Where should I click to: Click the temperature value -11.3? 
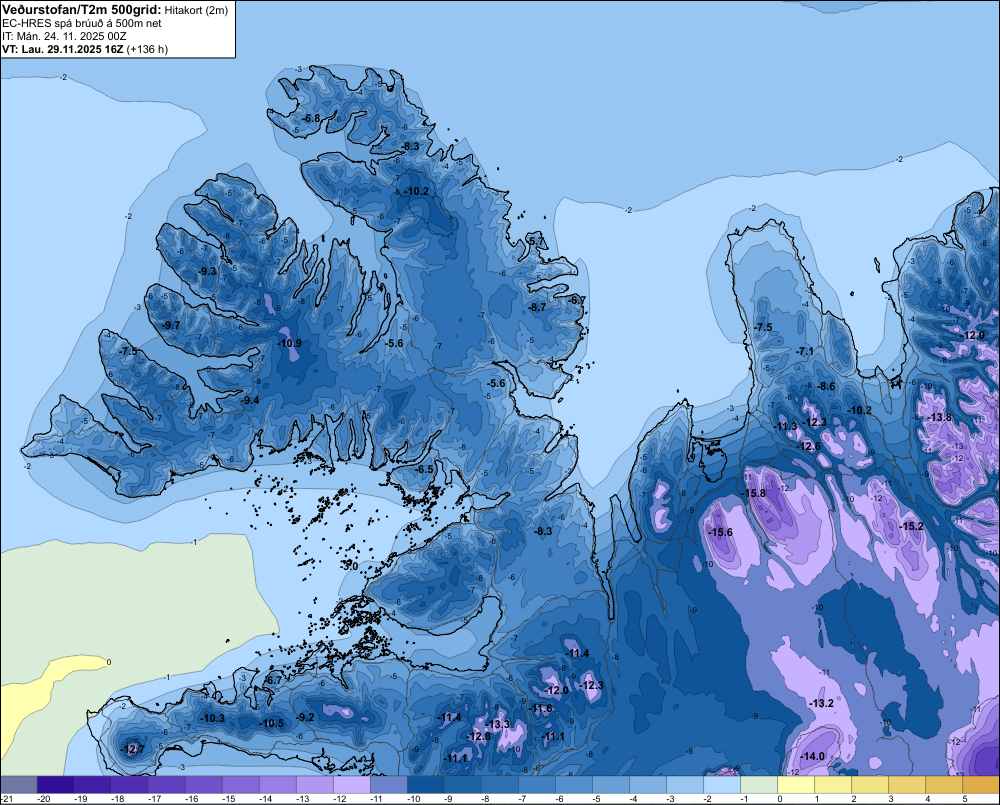coord(786,426)
